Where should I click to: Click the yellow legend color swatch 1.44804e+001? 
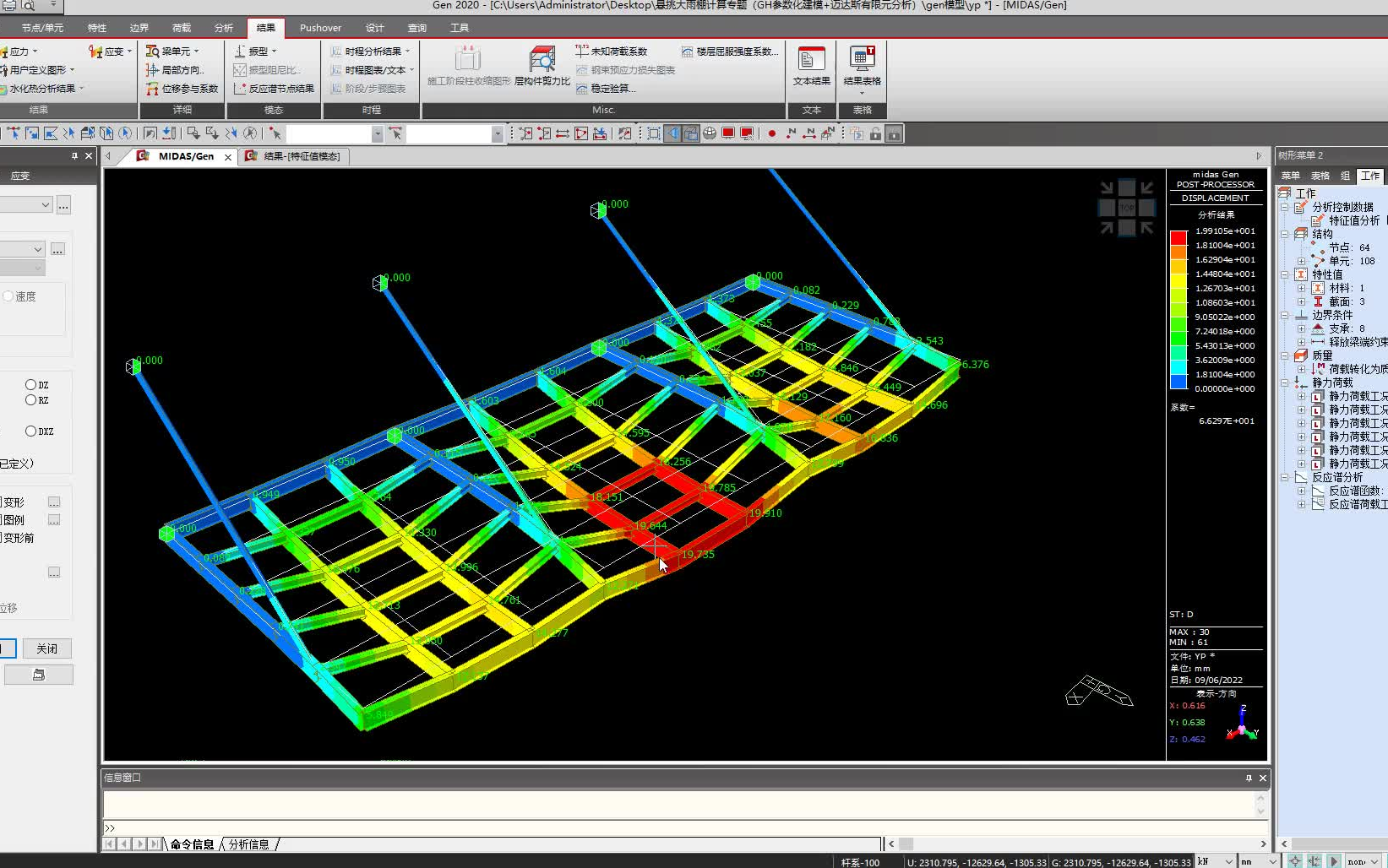coord(1178,281)
